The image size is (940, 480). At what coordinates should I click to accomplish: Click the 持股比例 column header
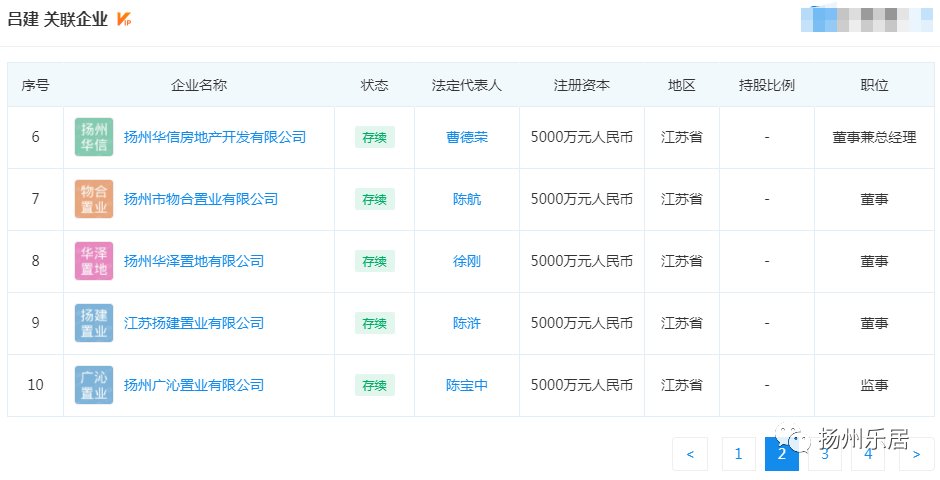click(x=767, y=85)
